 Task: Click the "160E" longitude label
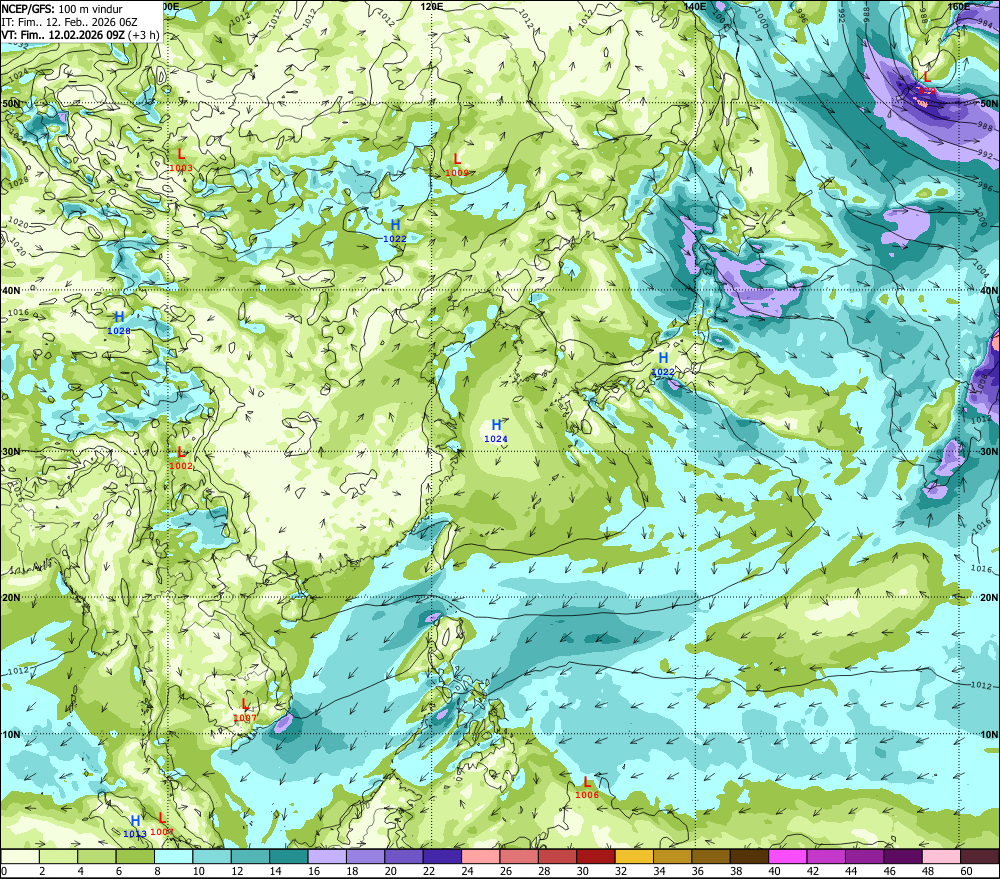[x=959, y=6]
